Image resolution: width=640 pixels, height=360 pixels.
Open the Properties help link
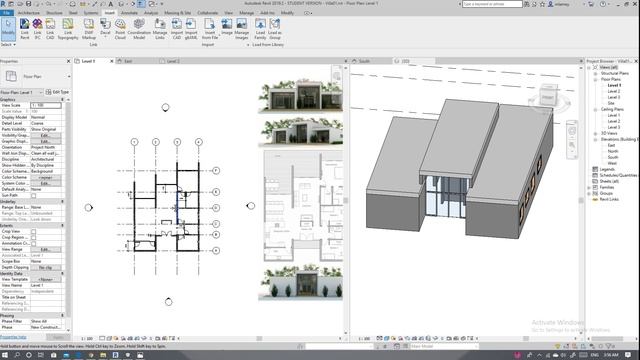tap(13, 337)
